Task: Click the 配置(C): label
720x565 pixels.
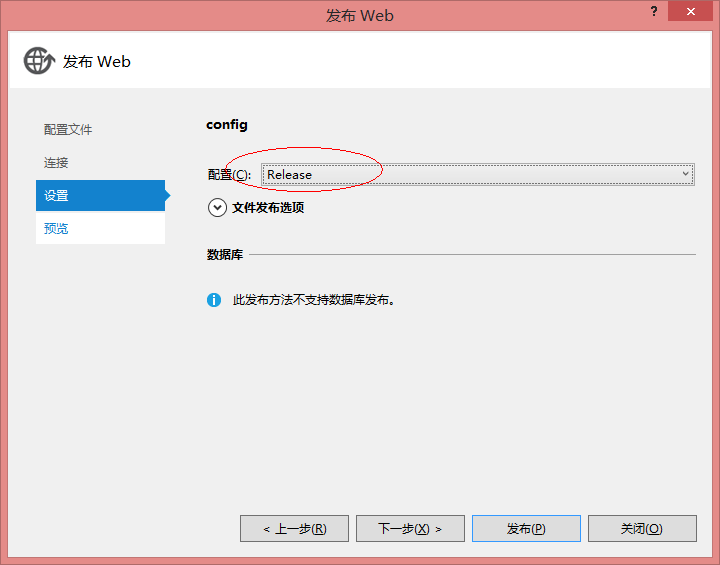Action: click(229, 175)
